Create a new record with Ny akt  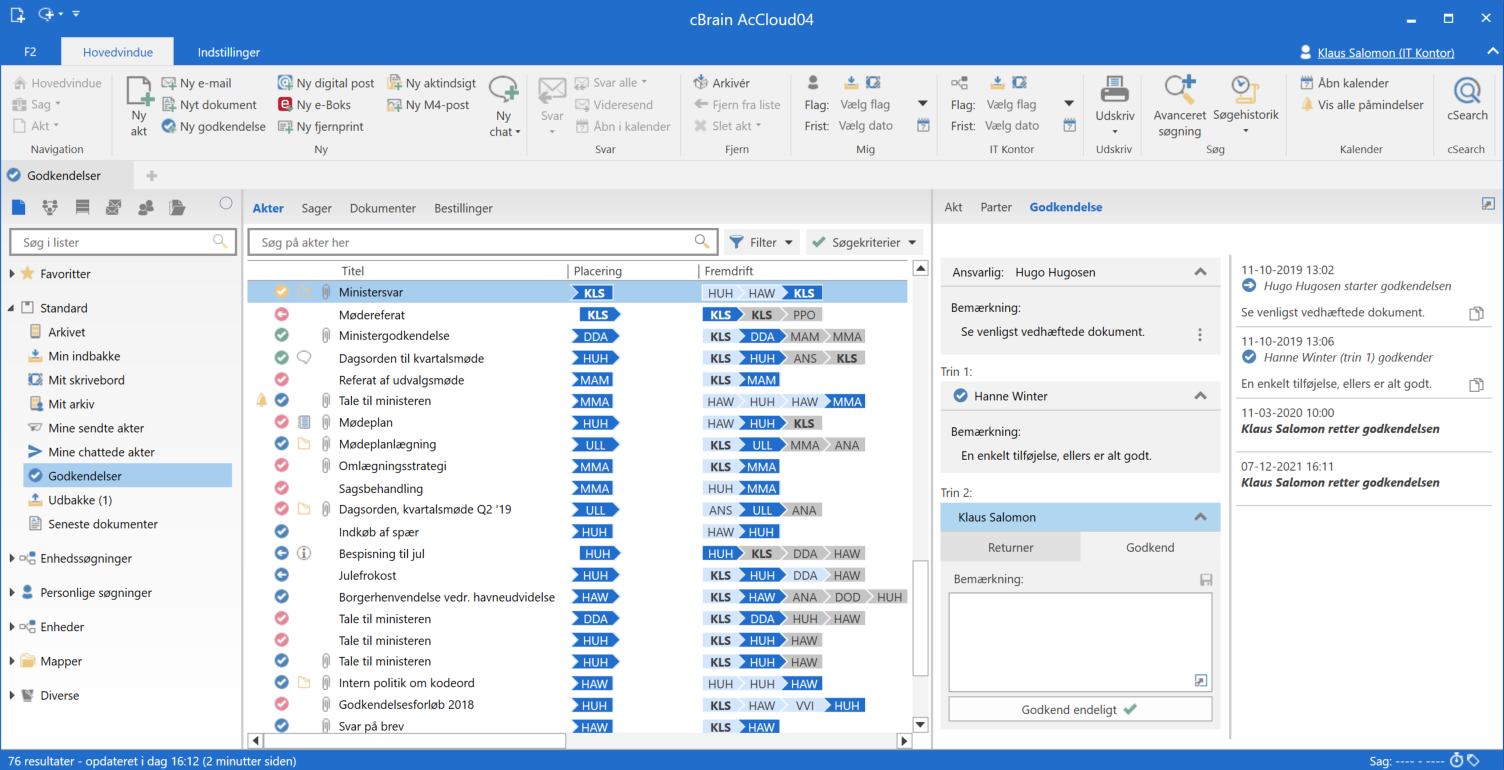click(139, 104)
